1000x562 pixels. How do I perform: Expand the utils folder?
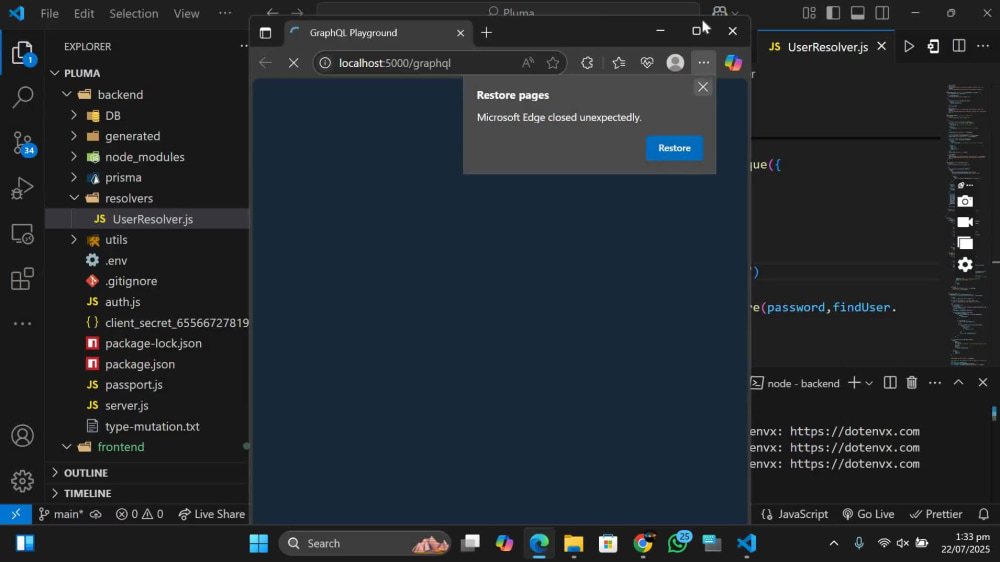pyautogui.click(x=74, y=240)
